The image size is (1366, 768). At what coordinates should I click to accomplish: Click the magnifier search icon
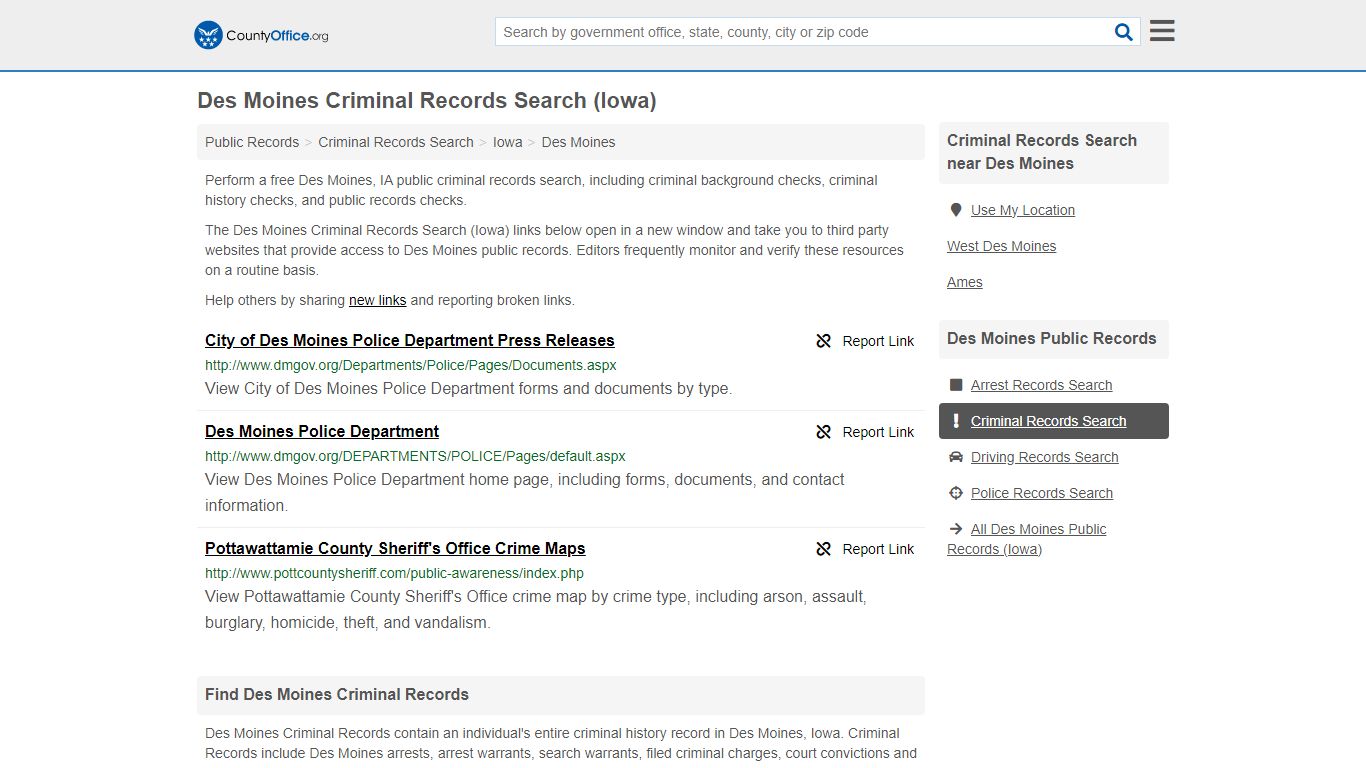point(1124,32)
